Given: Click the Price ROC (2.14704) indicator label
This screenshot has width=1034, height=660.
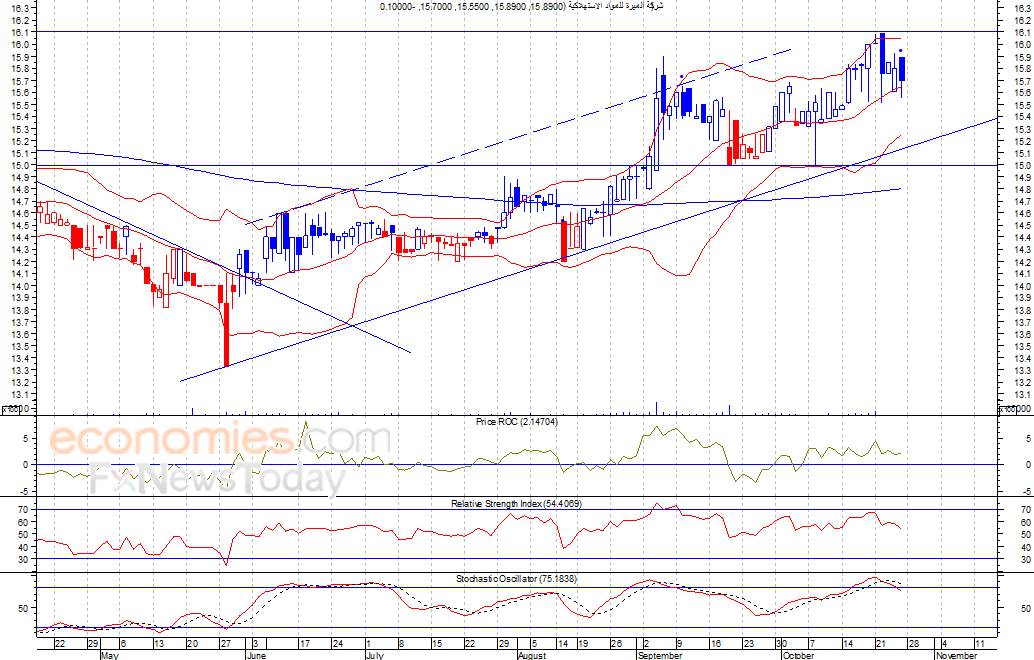Looking at the screenshot, I should click(x=516, y=421).
